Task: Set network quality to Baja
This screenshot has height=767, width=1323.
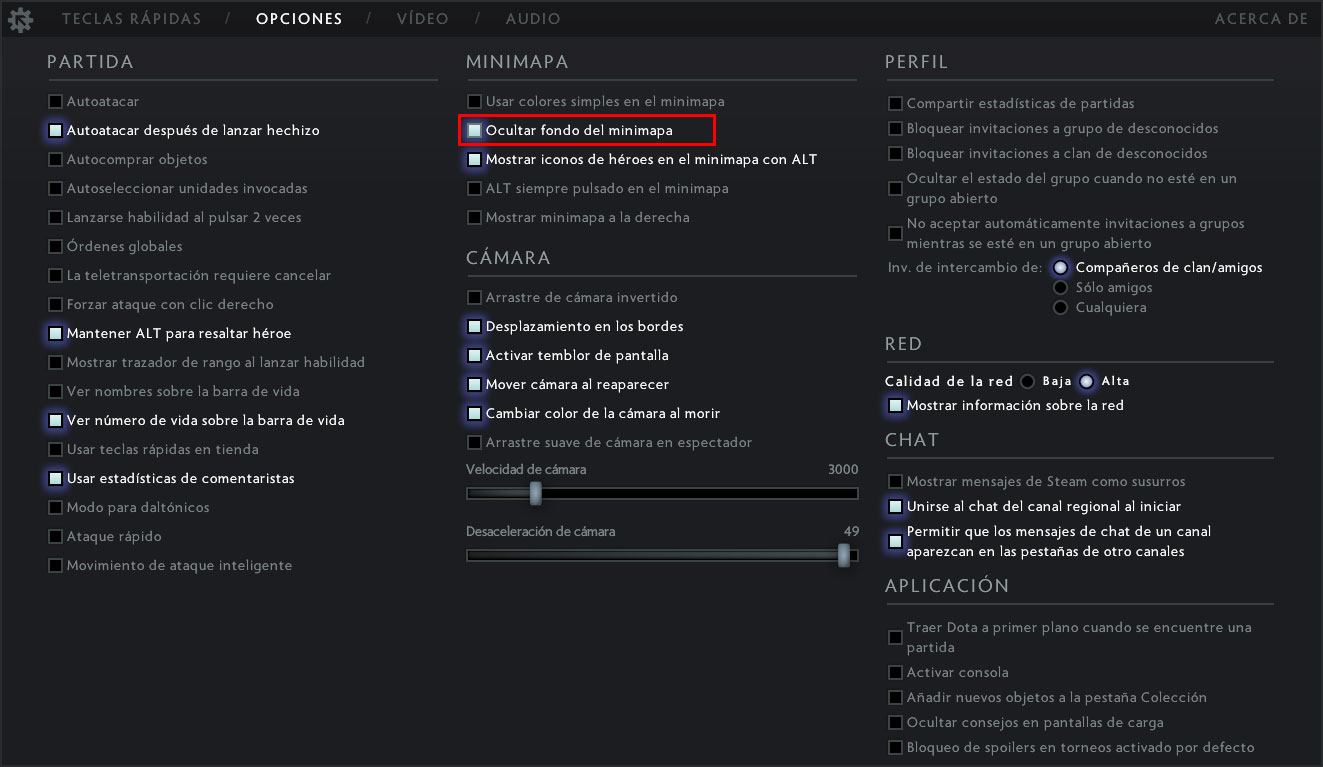Action: (1027, 381)
